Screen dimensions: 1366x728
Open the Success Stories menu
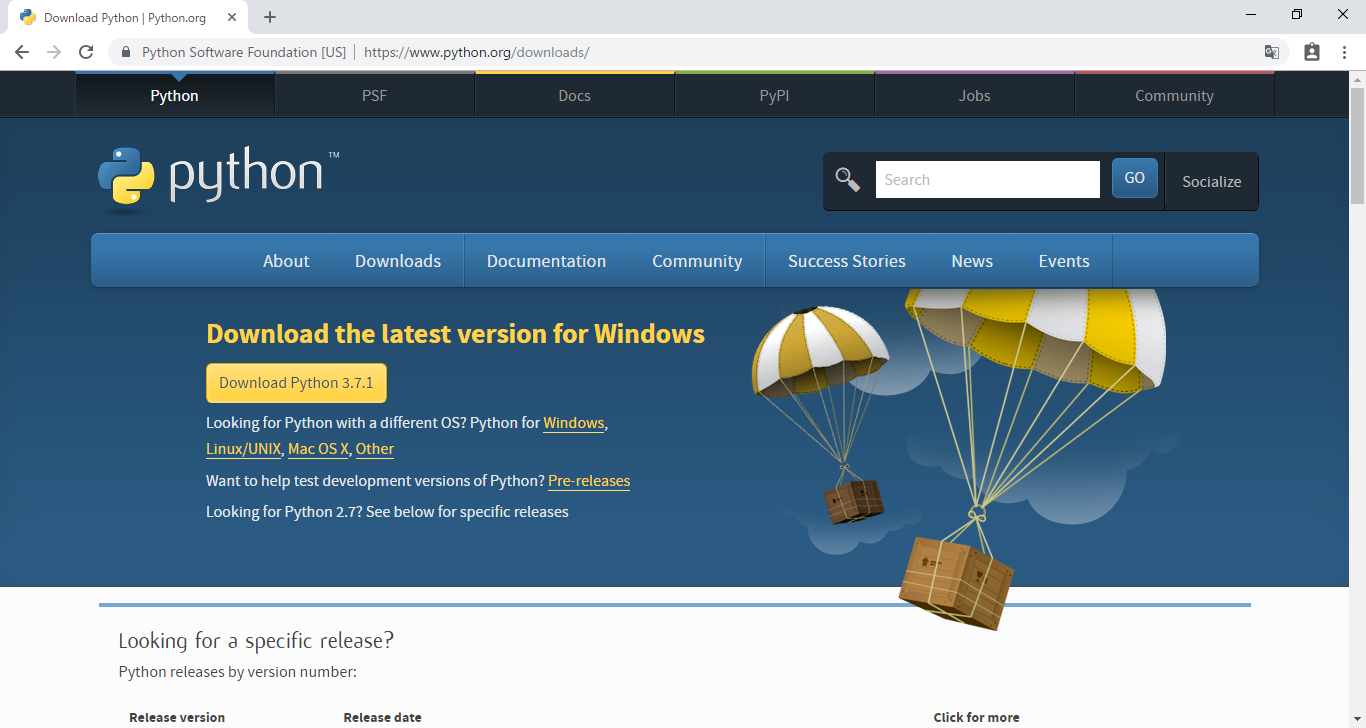point(847,261)
